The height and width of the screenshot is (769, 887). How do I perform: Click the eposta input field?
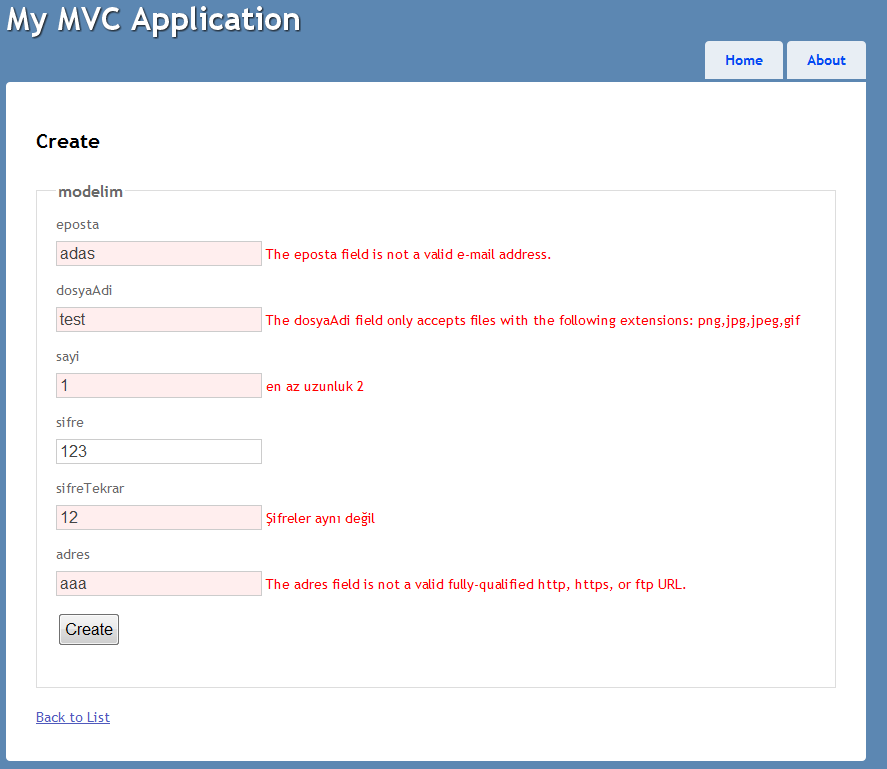159,254
